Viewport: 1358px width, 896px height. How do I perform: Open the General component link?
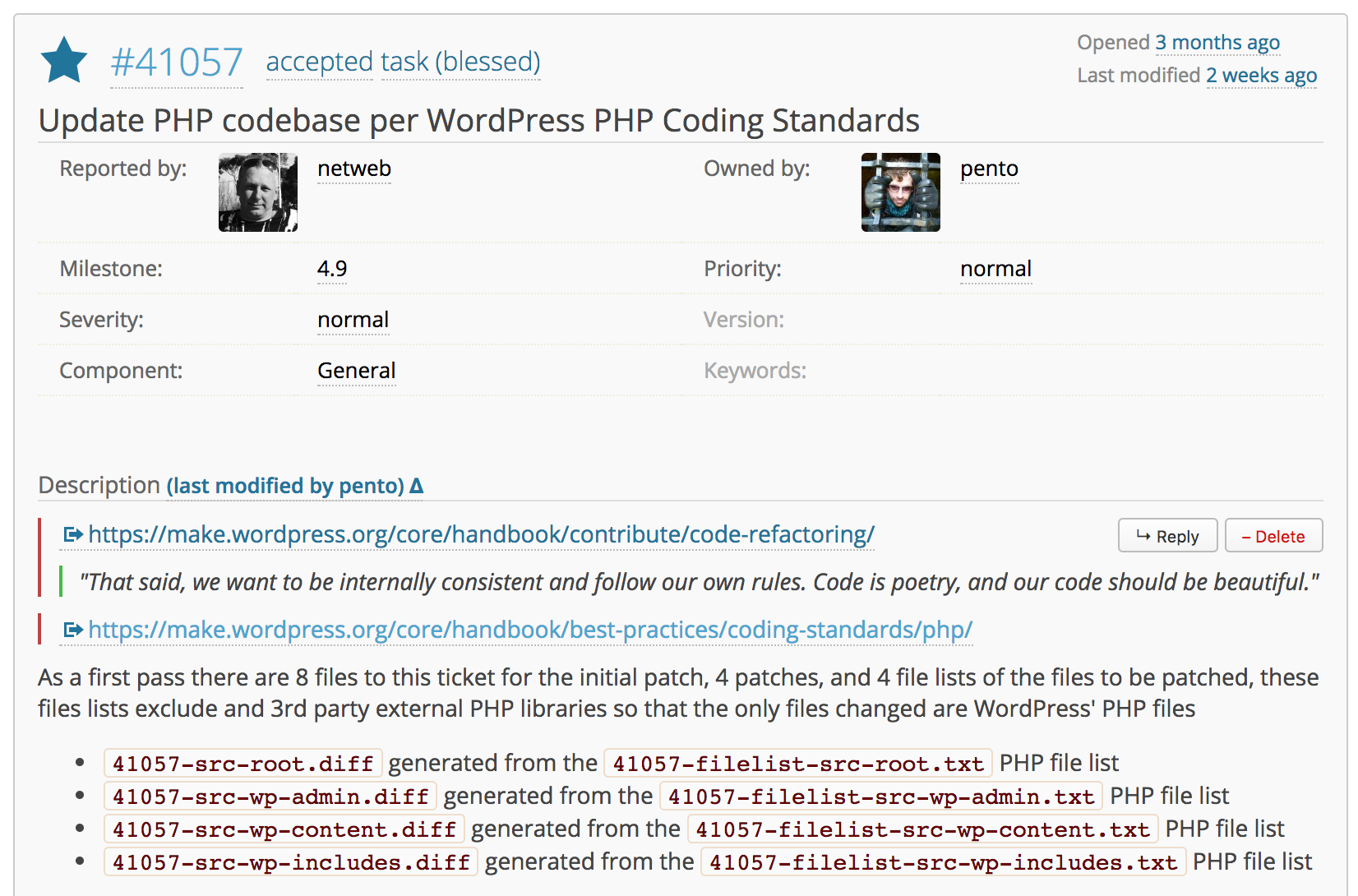coord(357,371)
